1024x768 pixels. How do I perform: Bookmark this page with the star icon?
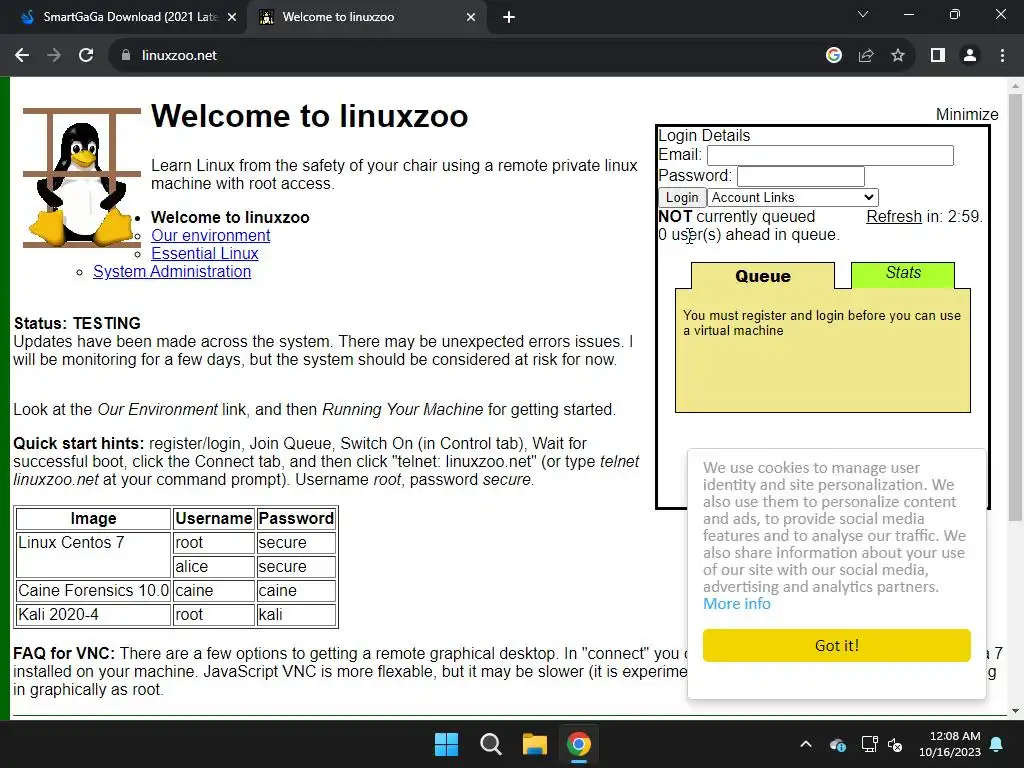(x=898, y=56)
